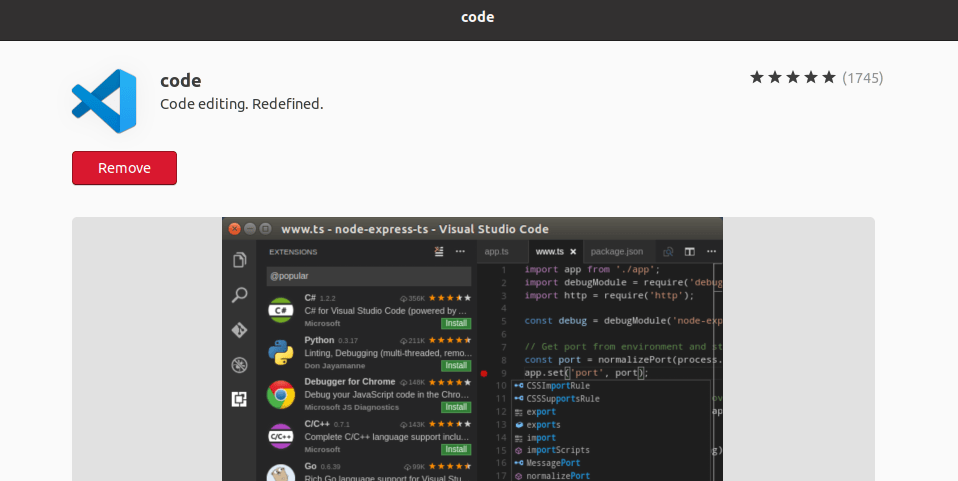Click Install for Debugger for Chrome in preview
The width and height of the screenshot is (958, 481).
[x=456, y=407]
